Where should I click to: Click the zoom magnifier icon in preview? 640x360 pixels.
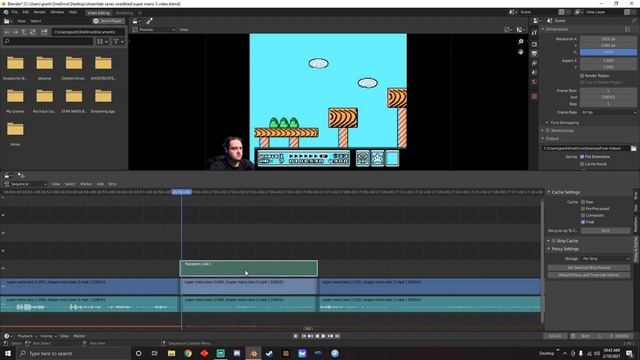tap(520, 42)
